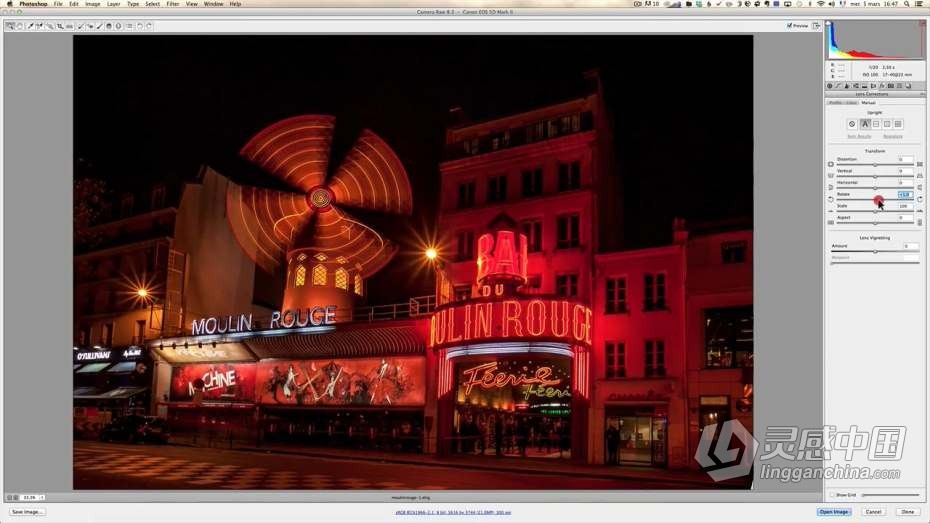This screenshot has height=523, width=930.
Task: Open the Tone Curve panel icon
Action: [838, 85]
